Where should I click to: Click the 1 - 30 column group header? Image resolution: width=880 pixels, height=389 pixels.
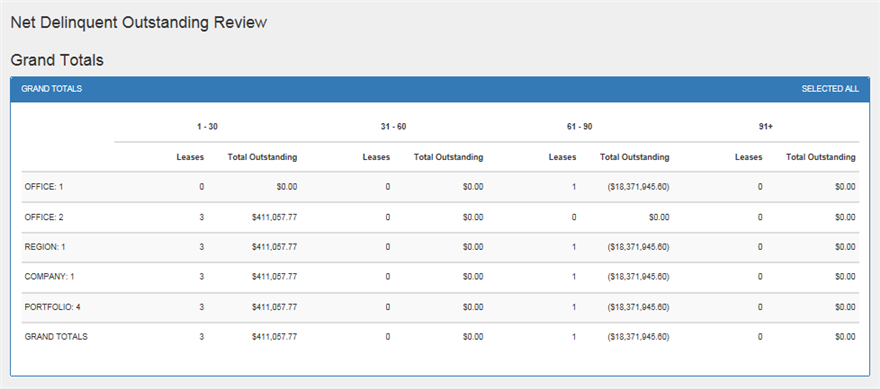pos(207,127)
